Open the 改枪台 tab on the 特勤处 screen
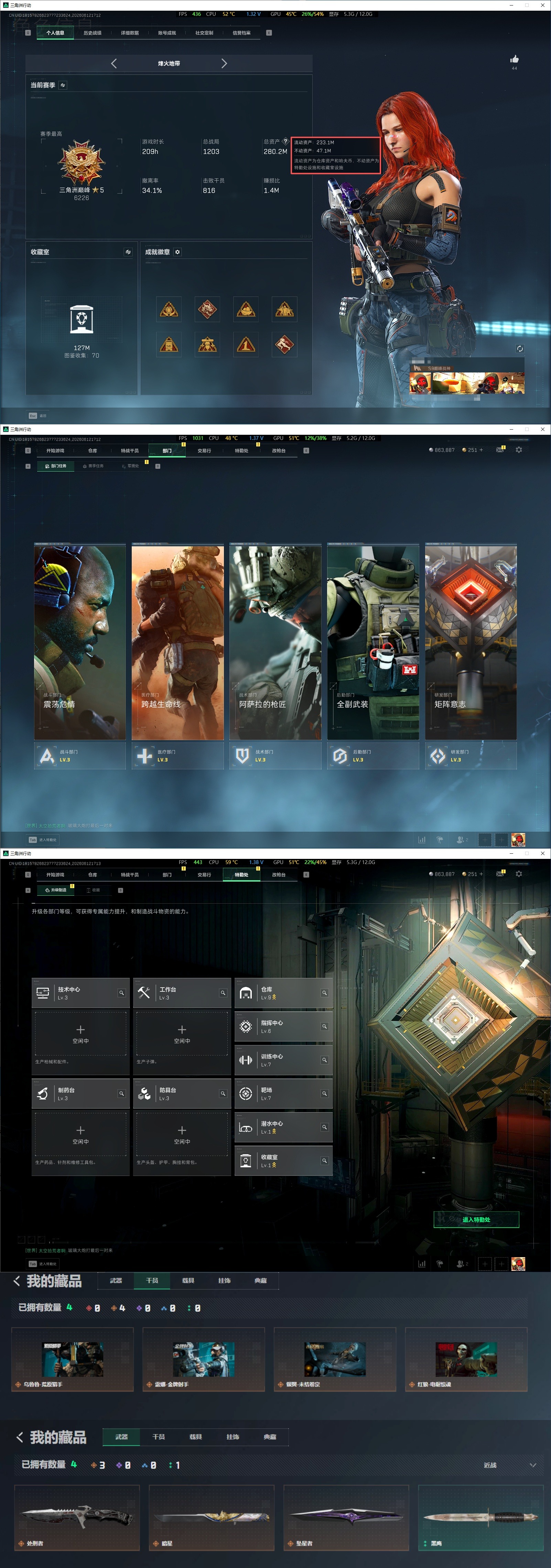 (279, 875)
